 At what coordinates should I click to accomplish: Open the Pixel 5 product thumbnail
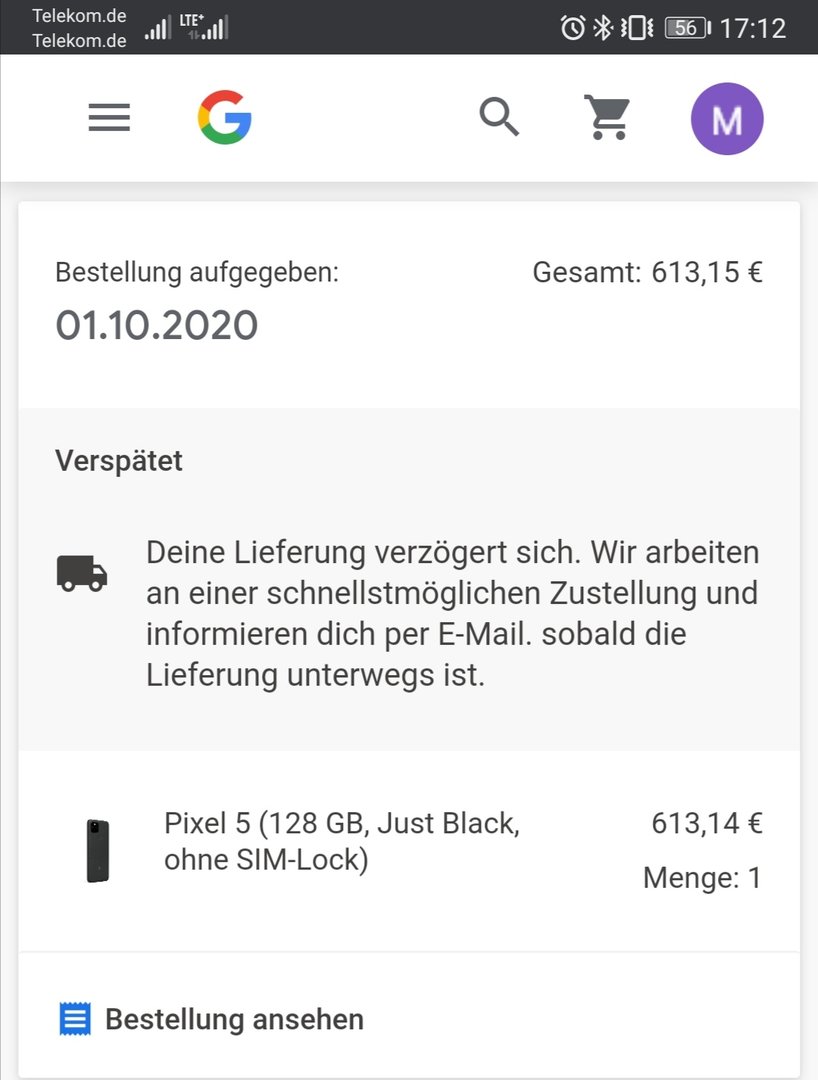(x=98, y=851)
